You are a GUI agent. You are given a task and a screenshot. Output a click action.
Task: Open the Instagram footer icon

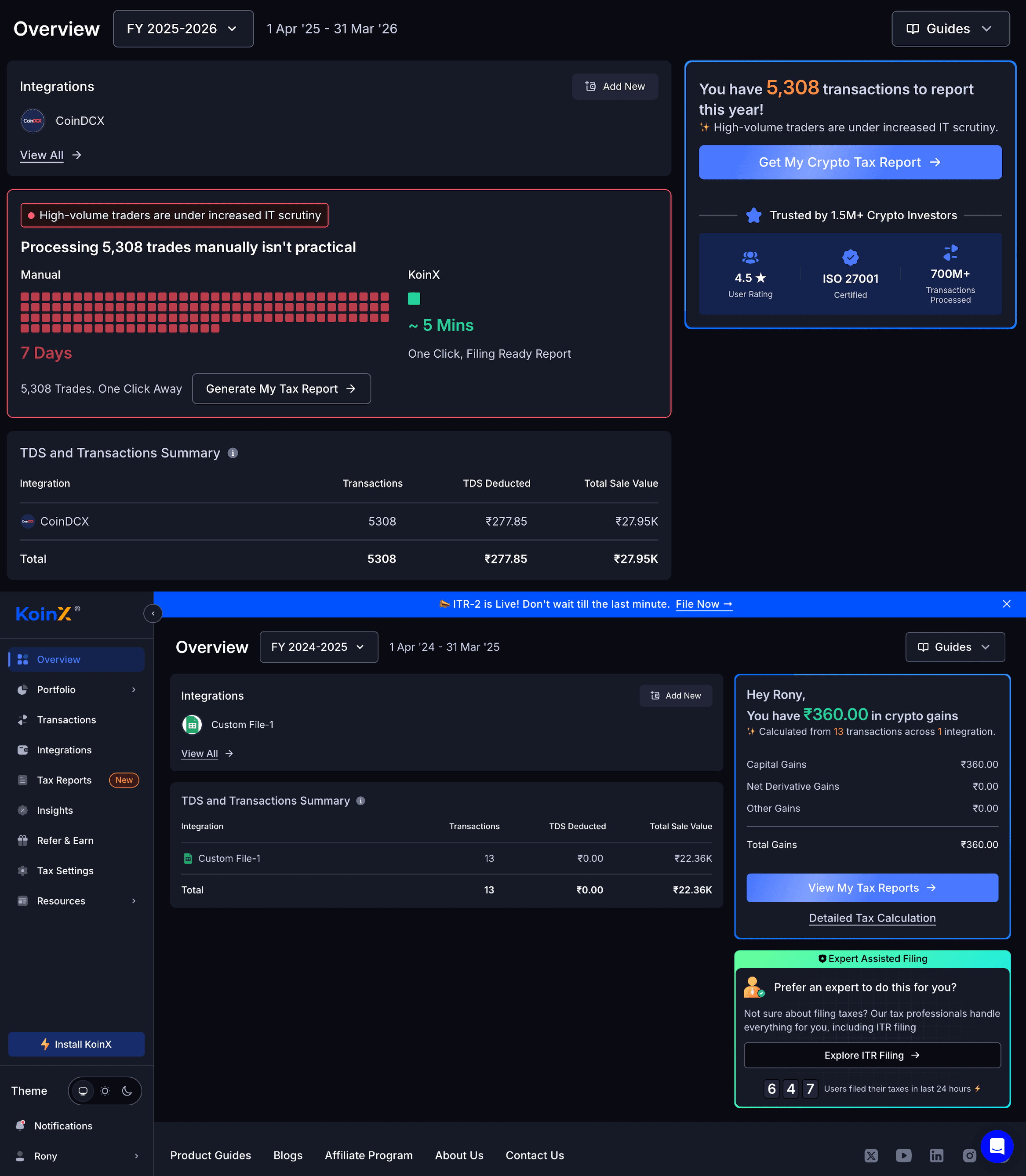coord(969,1155)
